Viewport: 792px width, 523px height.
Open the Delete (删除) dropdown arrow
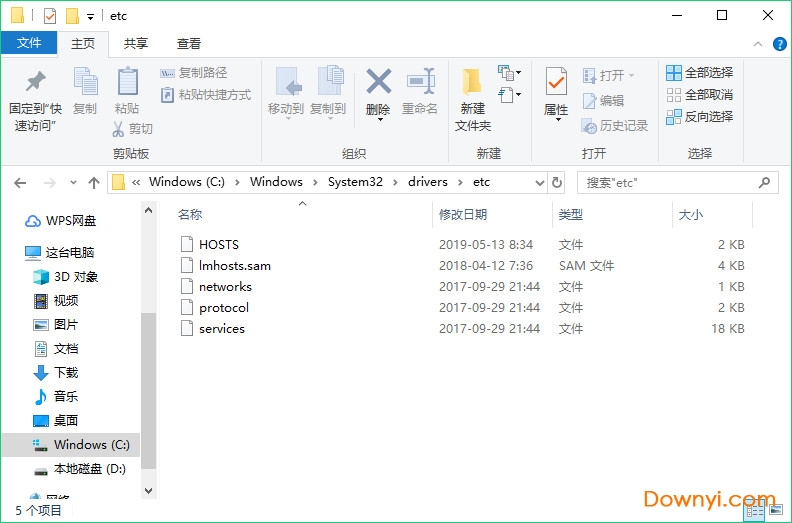pyautogui.click(x=380, y=120)
